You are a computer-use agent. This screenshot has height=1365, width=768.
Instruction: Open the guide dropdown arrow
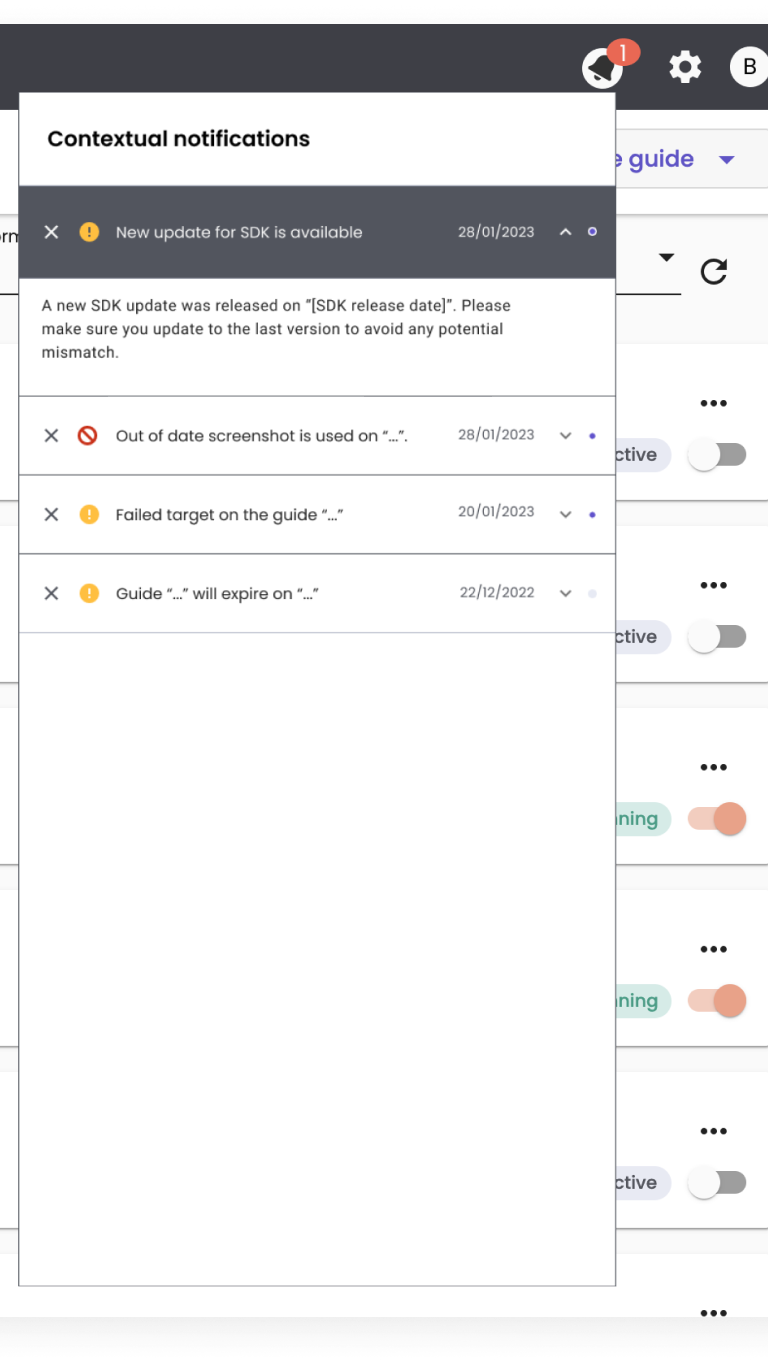click(727, 160)
